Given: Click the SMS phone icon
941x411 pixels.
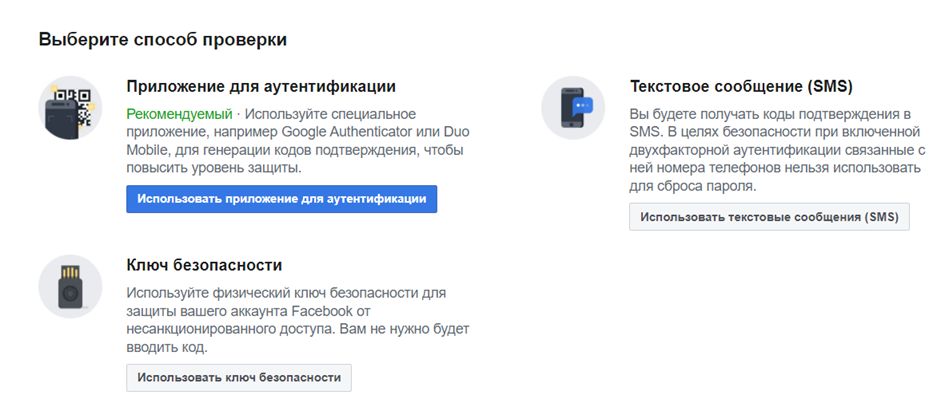Looking at the screenshot, I should coord(573,106).
